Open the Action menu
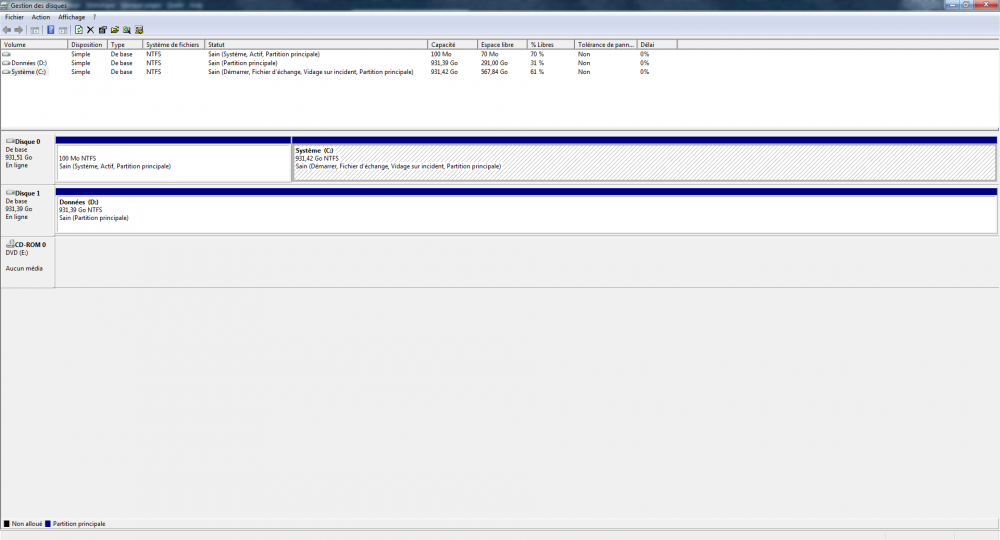The image size is (1000, 540). coord(41,17)
